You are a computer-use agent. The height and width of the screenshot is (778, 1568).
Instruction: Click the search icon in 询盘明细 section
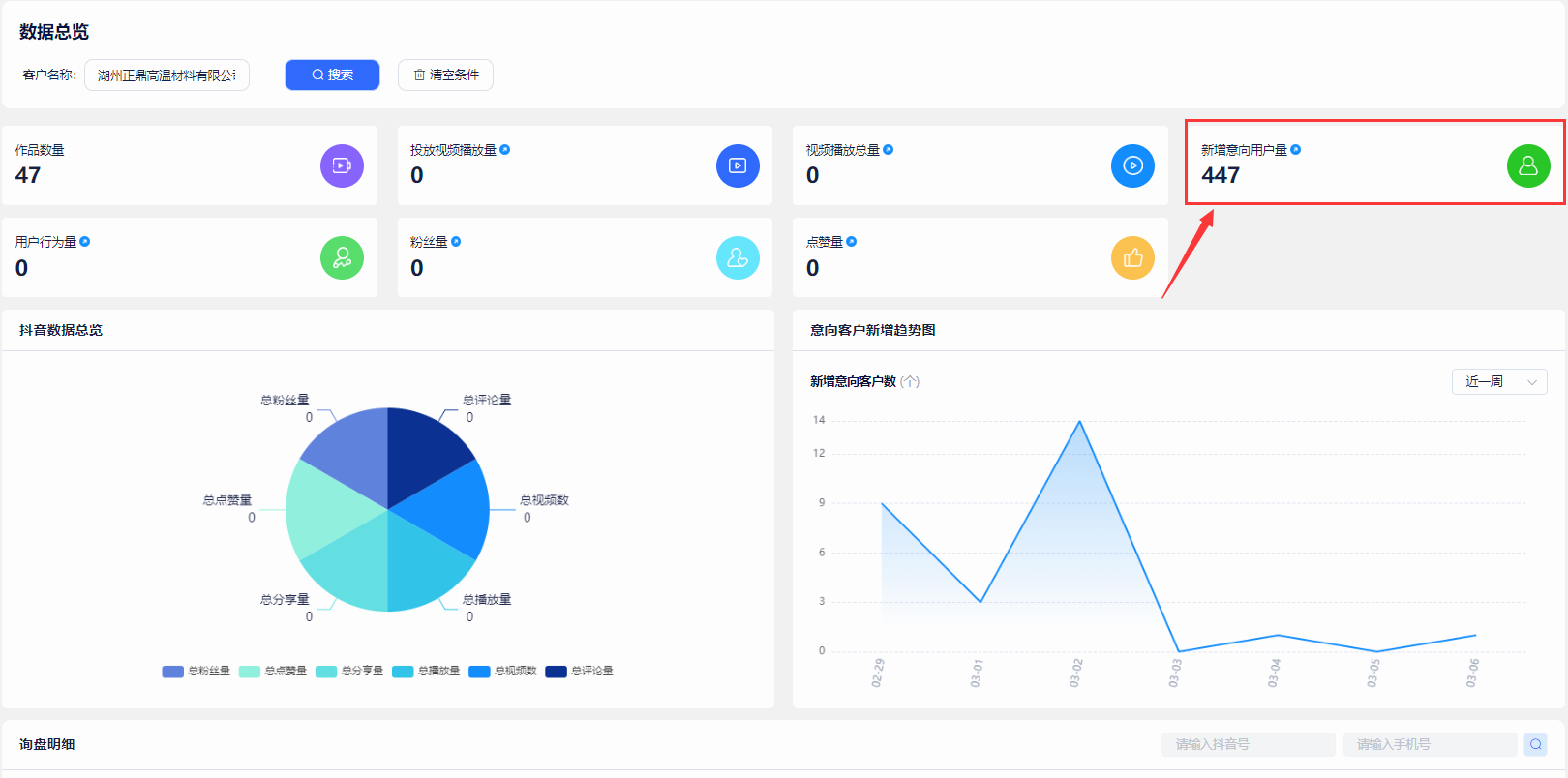pyautogui.click(x=1535, y=744)
